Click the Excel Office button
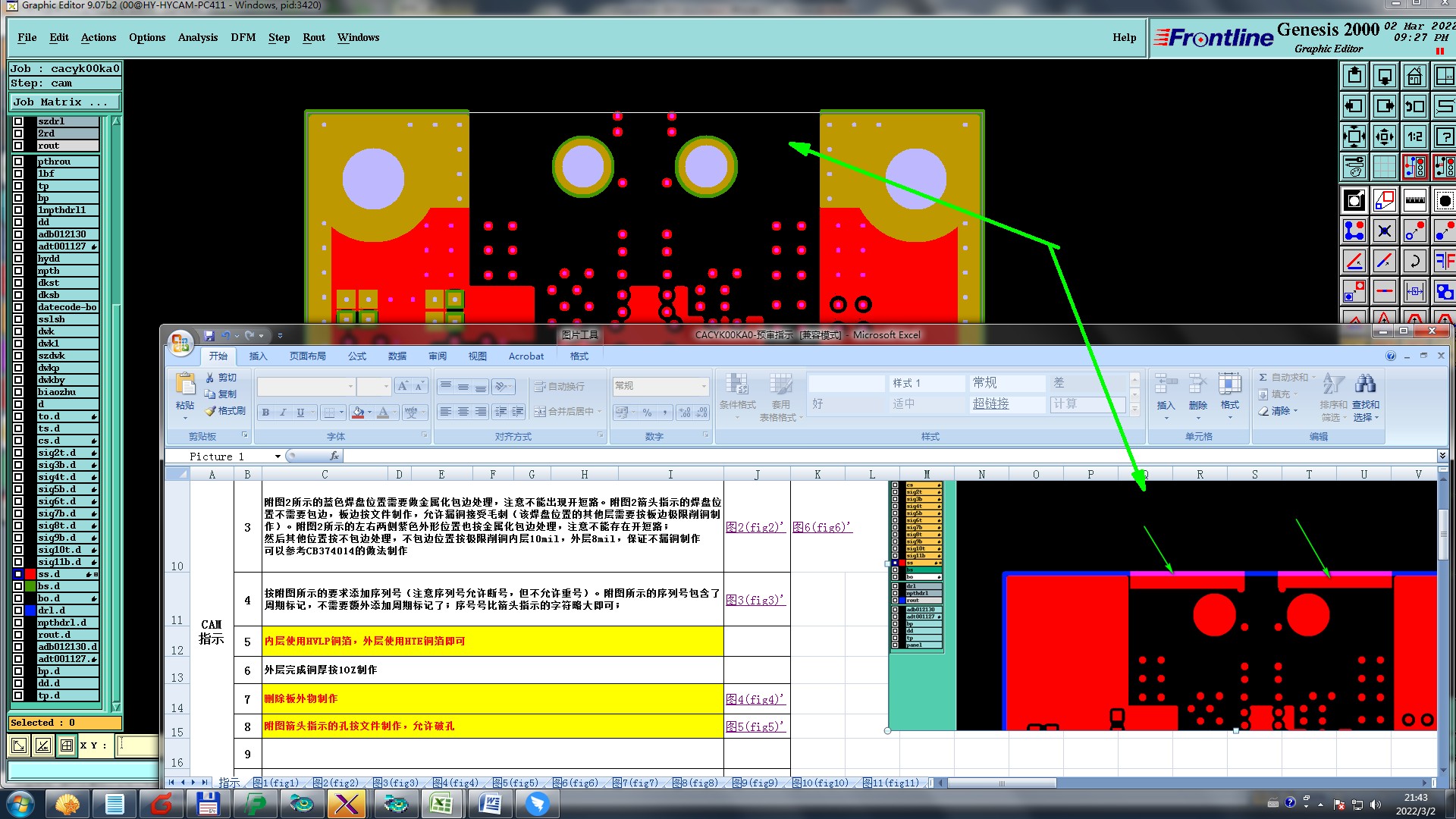 180,344
